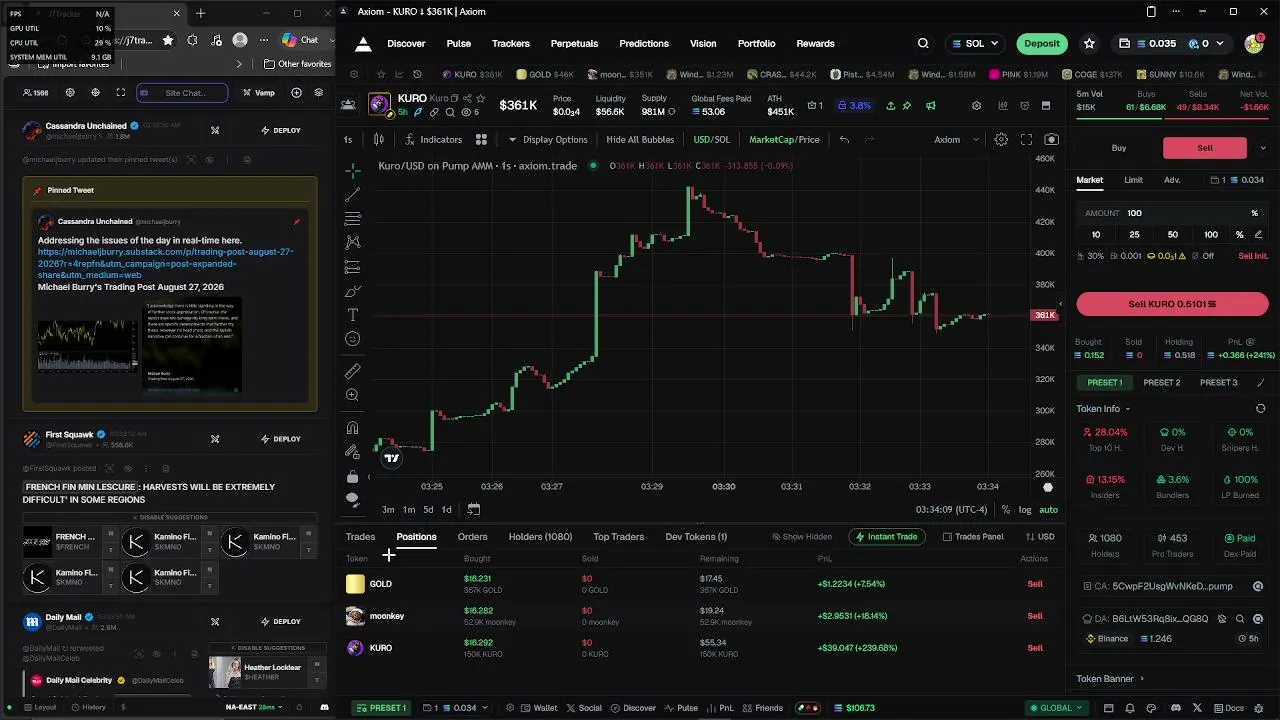This screenshot has height=720, width=1280.
Task: Open the Pulse navigation tab
Action: coord(459,44)
